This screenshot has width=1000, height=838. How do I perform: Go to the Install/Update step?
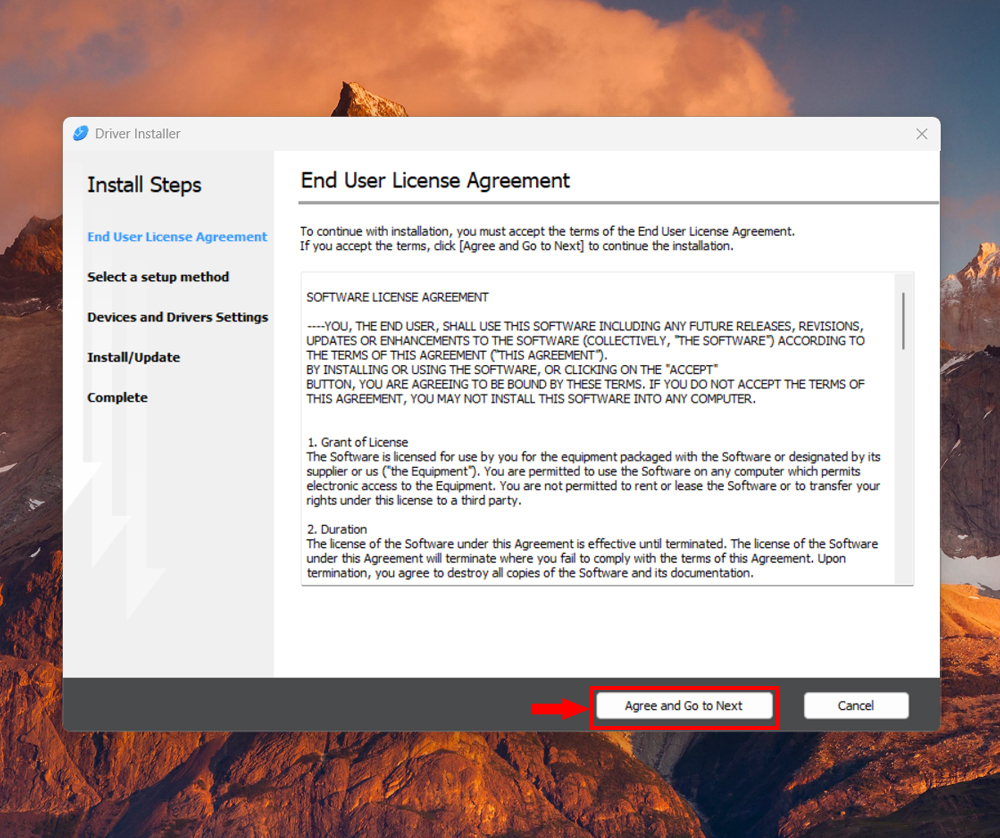point(134,357)
